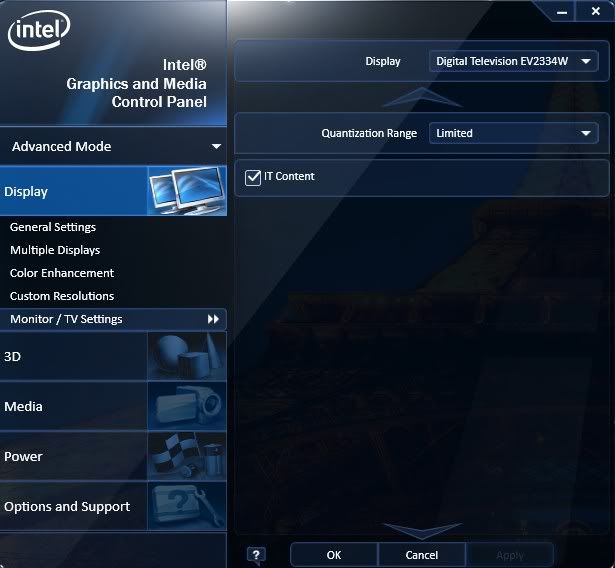Close the control panel window
The height and width of the screenshot is (568, 615).
click(x=595, y=11)
